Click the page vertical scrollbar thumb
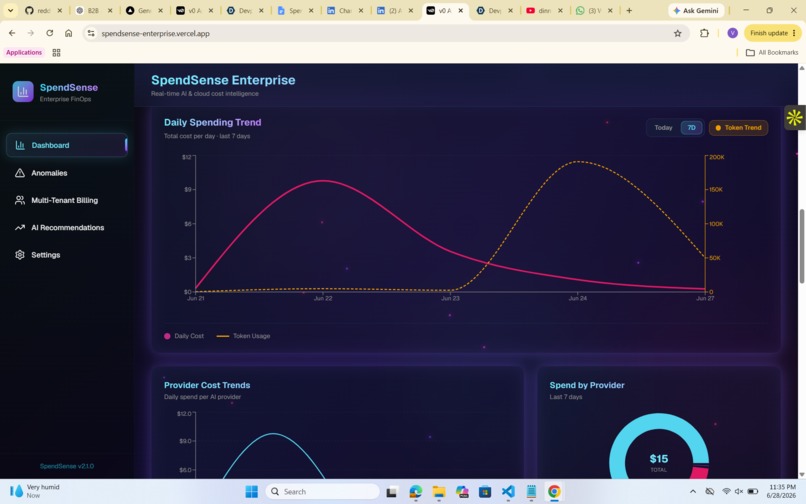806x504 pixels. 801,246
